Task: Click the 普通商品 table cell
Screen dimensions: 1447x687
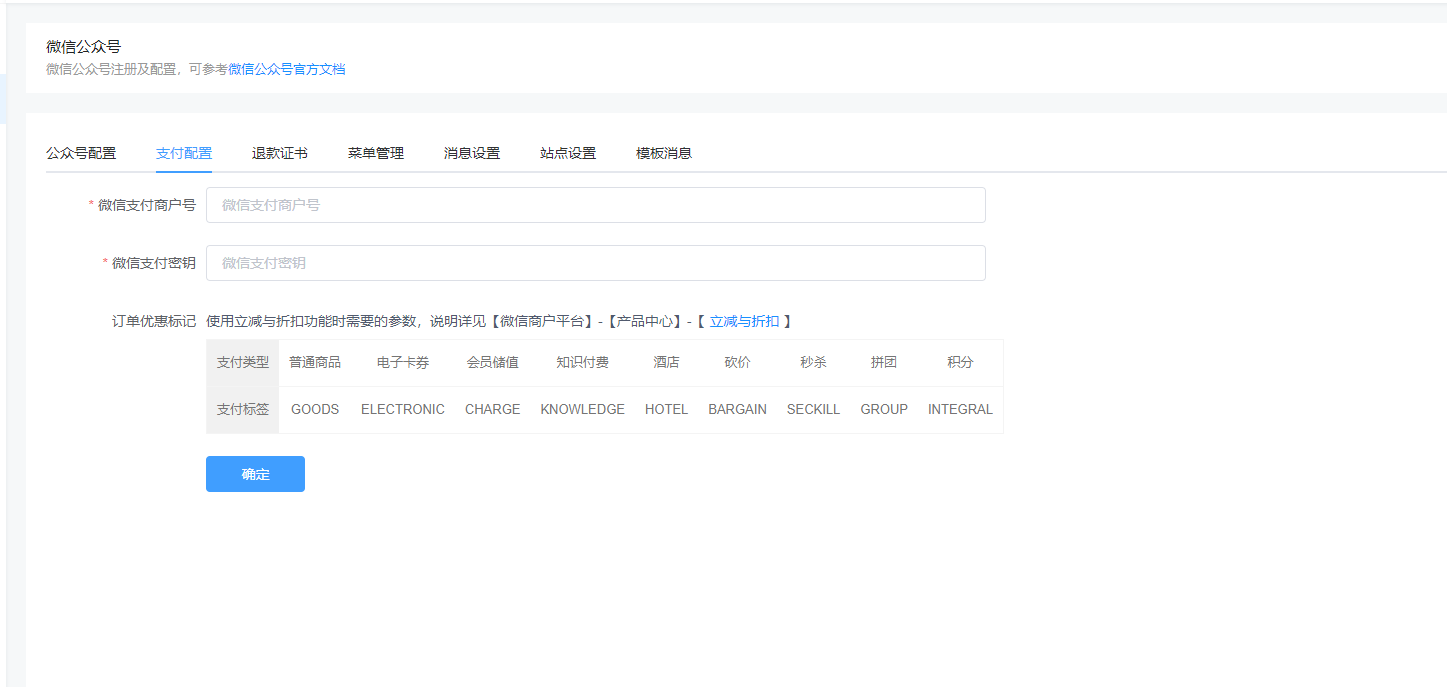Action: 315,362
